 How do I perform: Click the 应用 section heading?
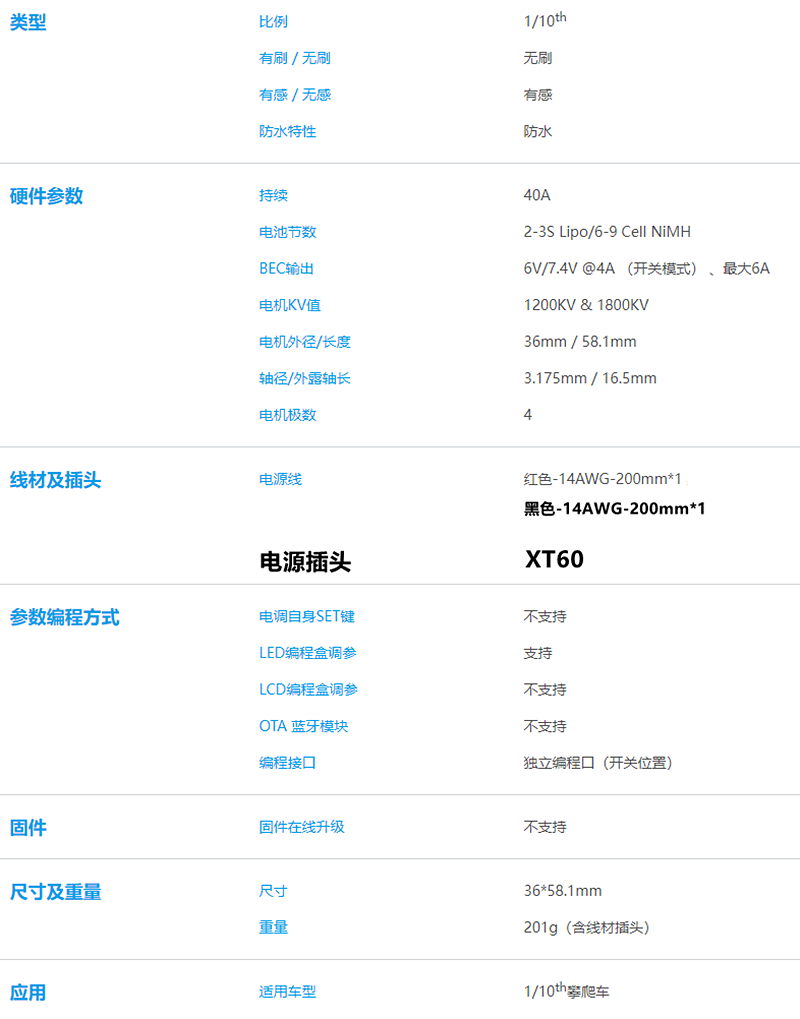pyautogui.click(x=28, y=992)
